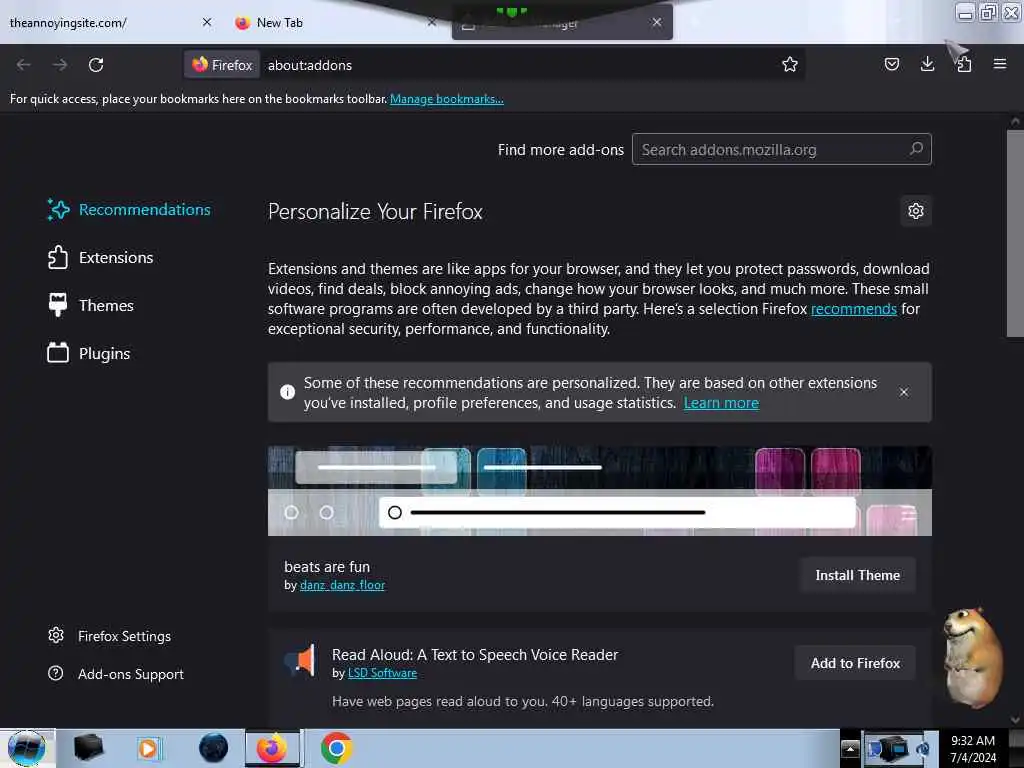
Task: Click the Manage bookmarks link
Action: click(x=447, y=99)
